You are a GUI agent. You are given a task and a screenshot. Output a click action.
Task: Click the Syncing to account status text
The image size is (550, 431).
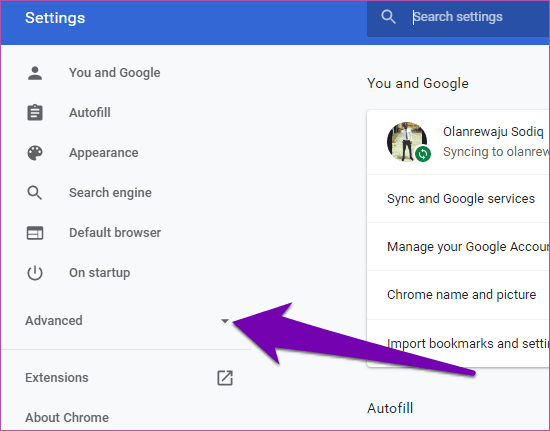coord(496,152)
